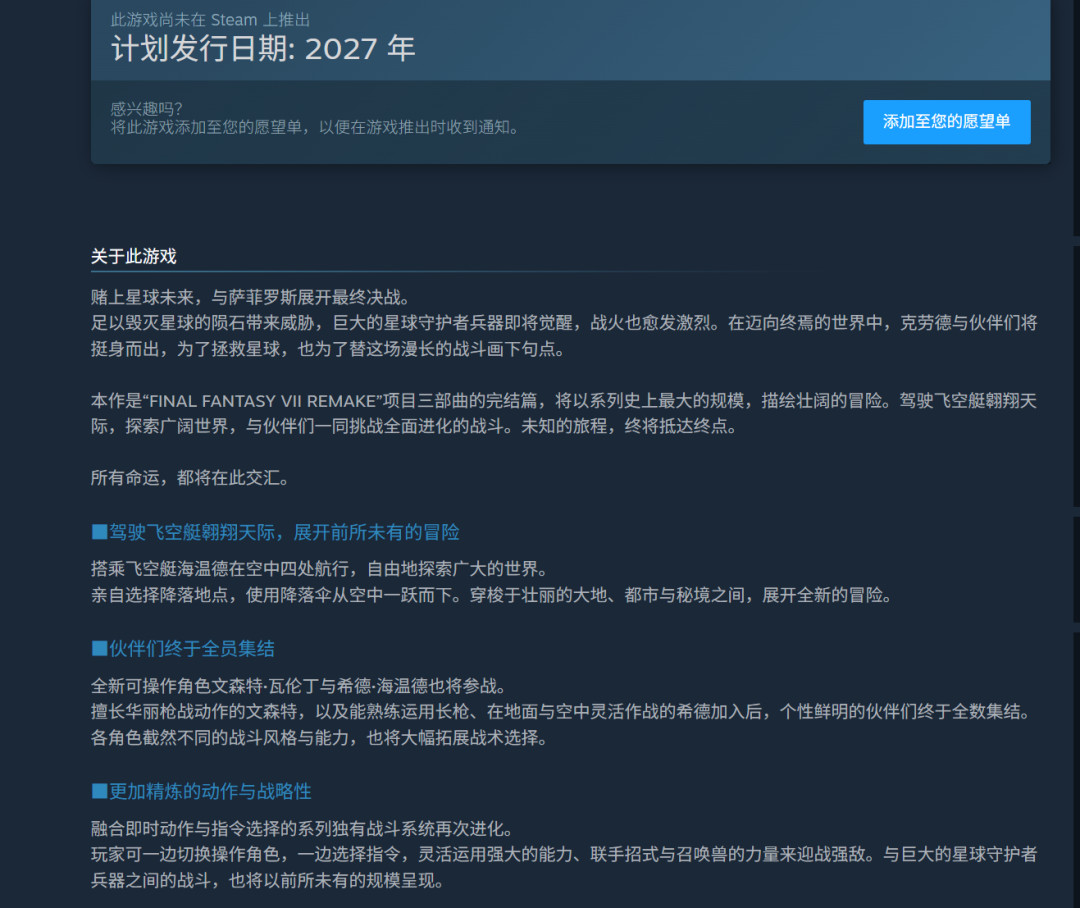The image size is (1080, 908).
Task: Click the 关于此游戏 section heading
Action: point(134,256)
